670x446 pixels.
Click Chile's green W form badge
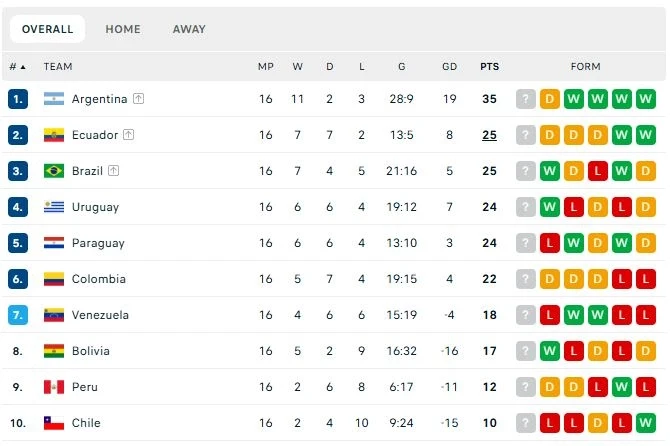click(645, 423)
